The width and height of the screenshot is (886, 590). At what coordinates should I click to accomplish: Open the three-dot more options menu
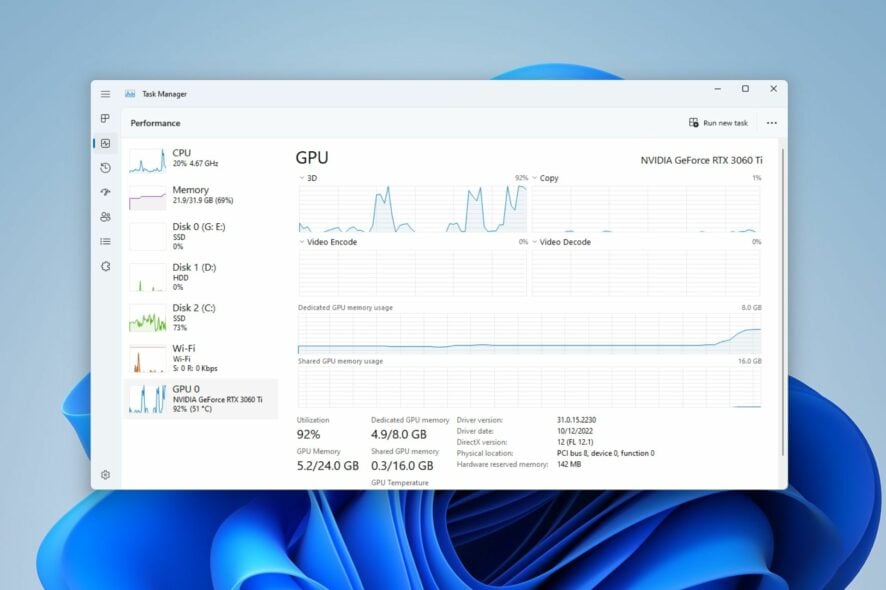pyautogui.click(x=771, y=123)
